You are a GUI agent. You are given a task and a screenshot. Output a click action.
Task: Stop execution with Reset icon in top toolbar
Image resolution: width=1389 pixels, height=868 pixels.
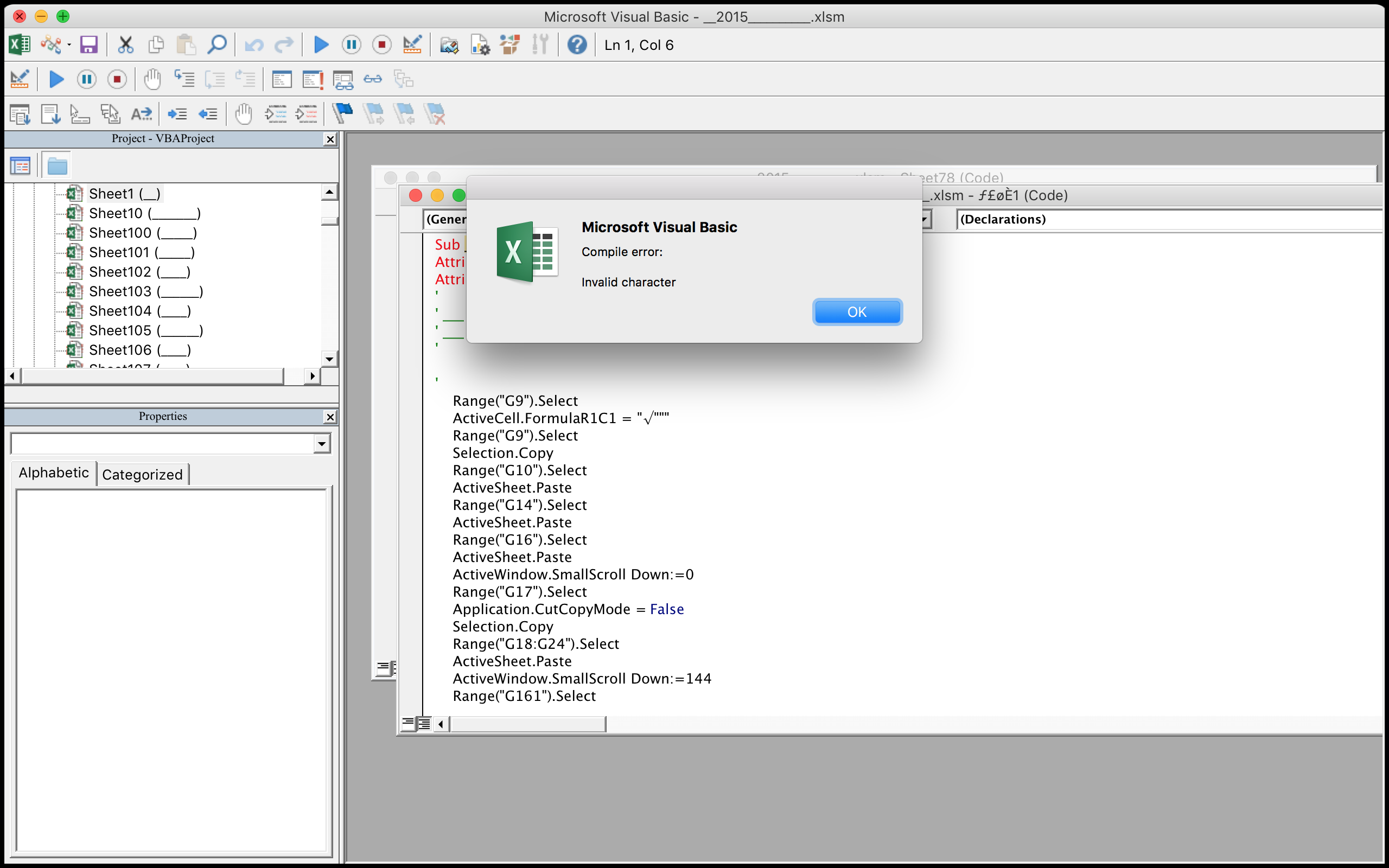[381, 45]
